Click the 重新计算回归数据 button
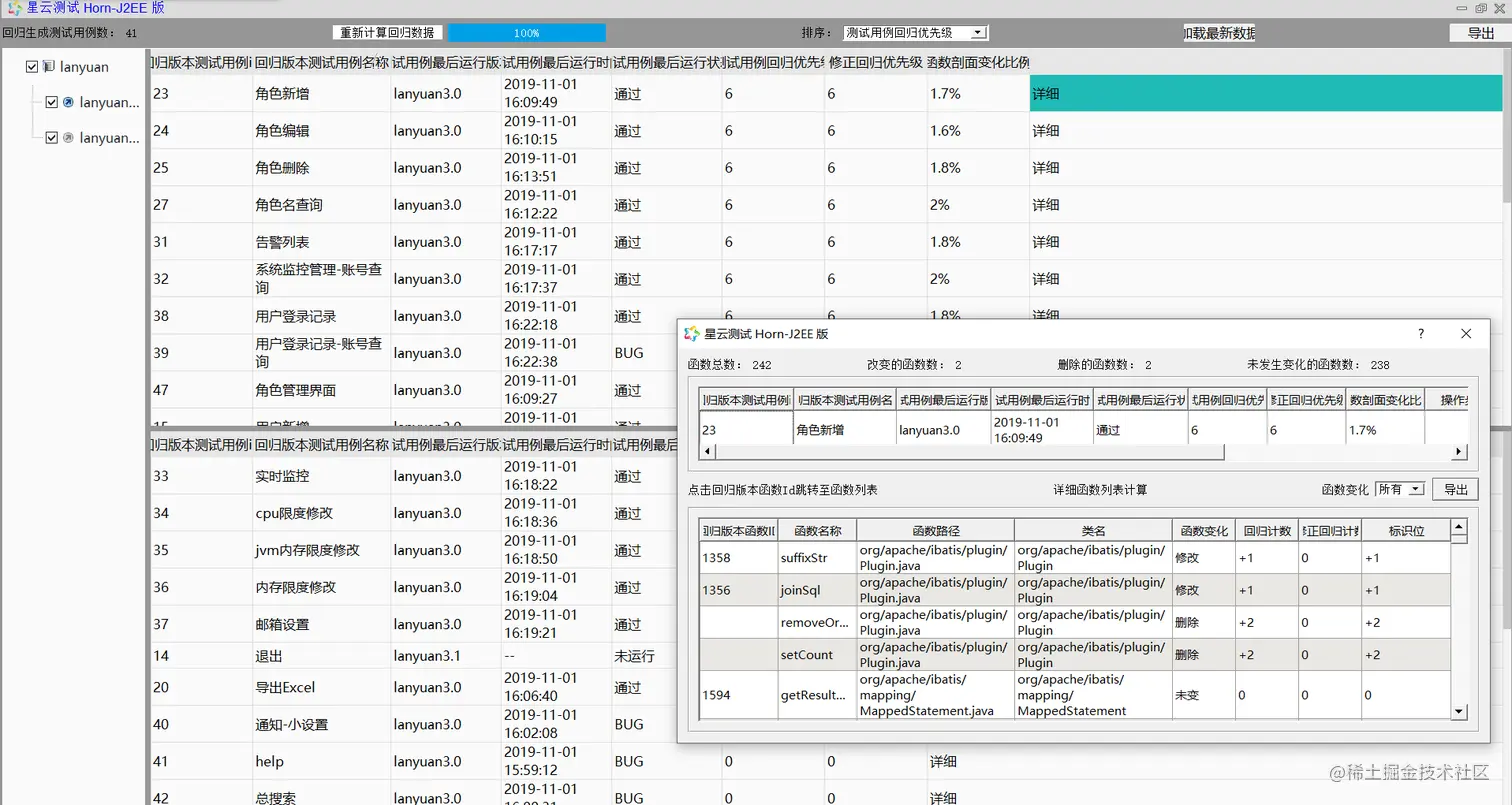The height and width of the screenshot is (805, 1512). pyautogui.click(x=388, y=33)
